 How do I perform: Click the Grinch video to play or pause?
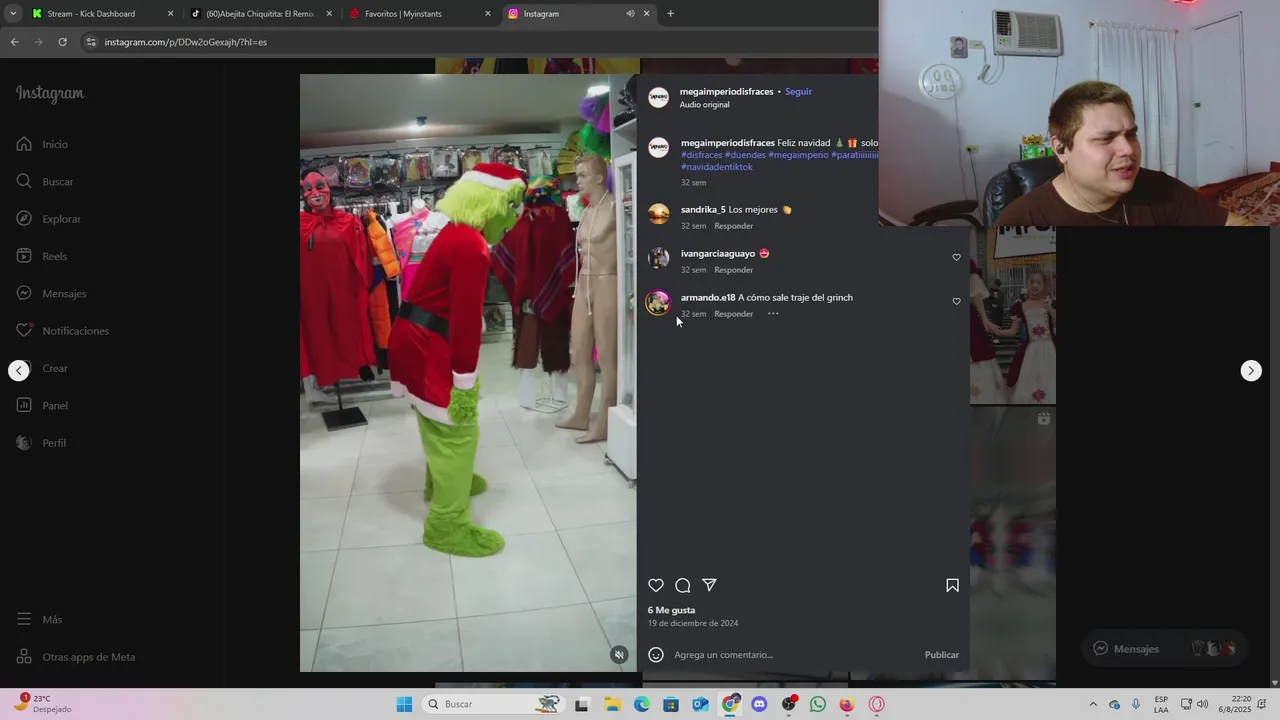pyautogui.click(x=468, y=372)
